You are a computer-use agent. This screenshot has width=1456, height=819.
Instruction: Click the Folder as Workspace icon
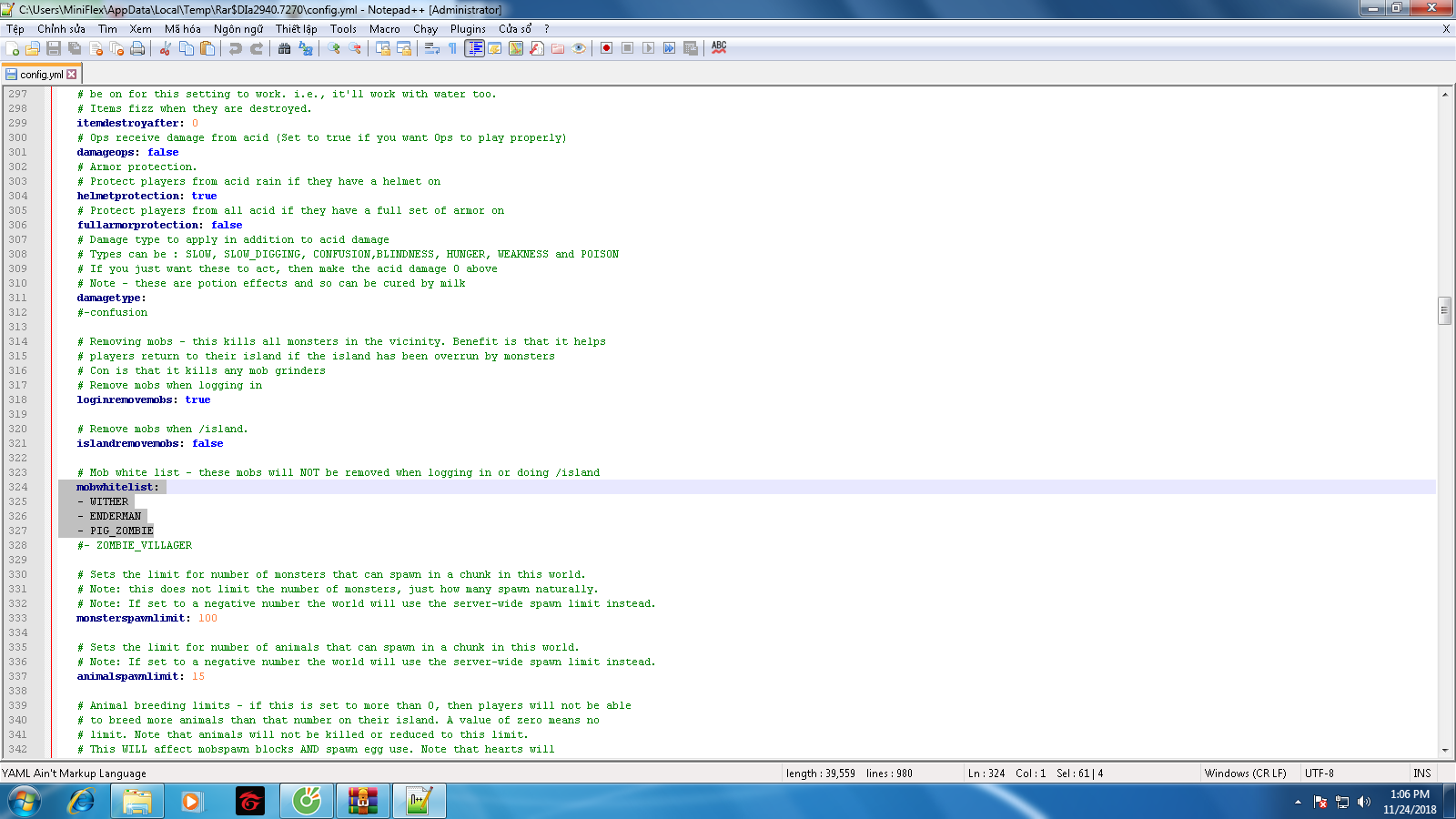(x=558, y=48)
